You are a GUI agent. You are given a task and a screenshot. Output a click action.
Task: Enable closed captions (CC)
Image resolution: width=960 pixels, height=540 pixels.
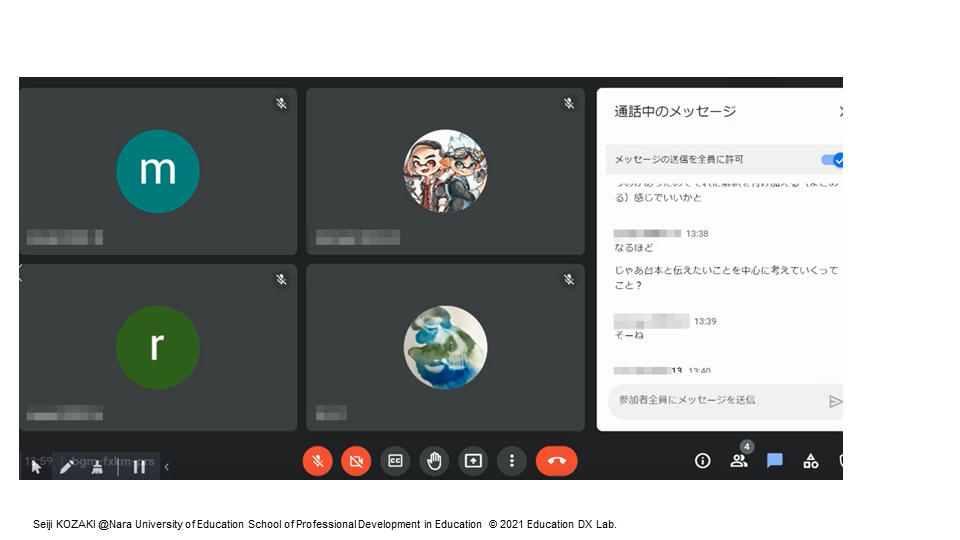[x=395, y=461]
